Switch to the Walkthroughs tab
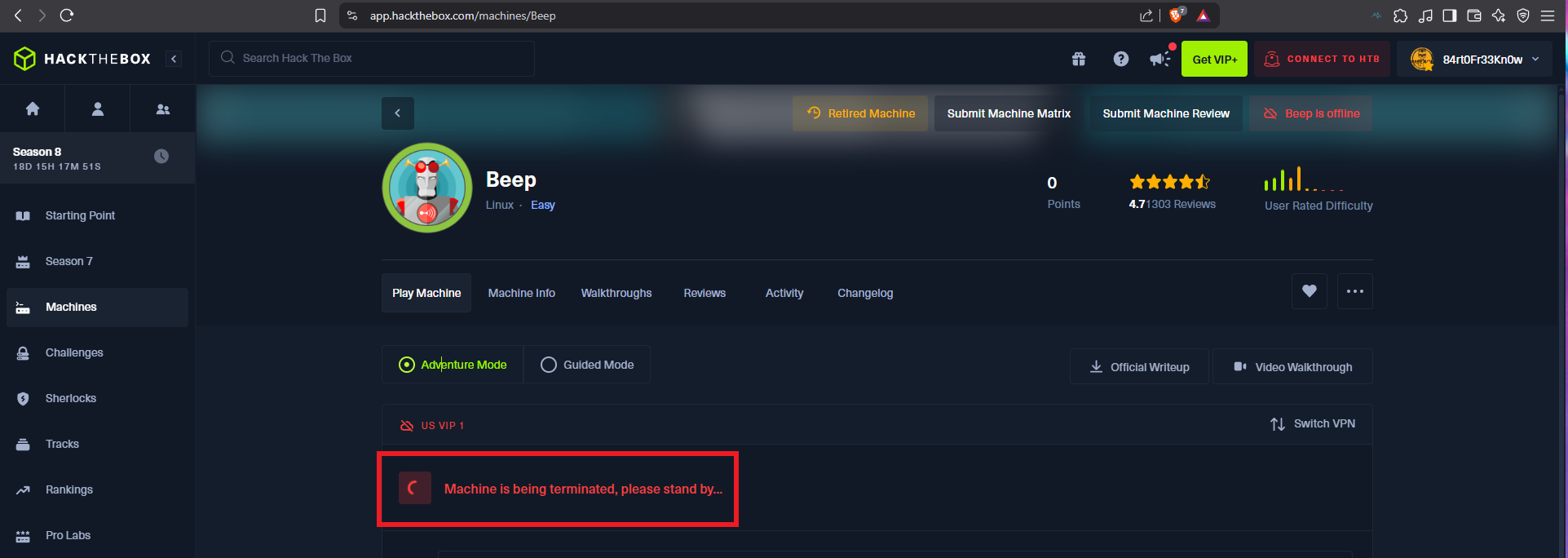This screenshot has height=558, width=1568. [x=616, y=293]
